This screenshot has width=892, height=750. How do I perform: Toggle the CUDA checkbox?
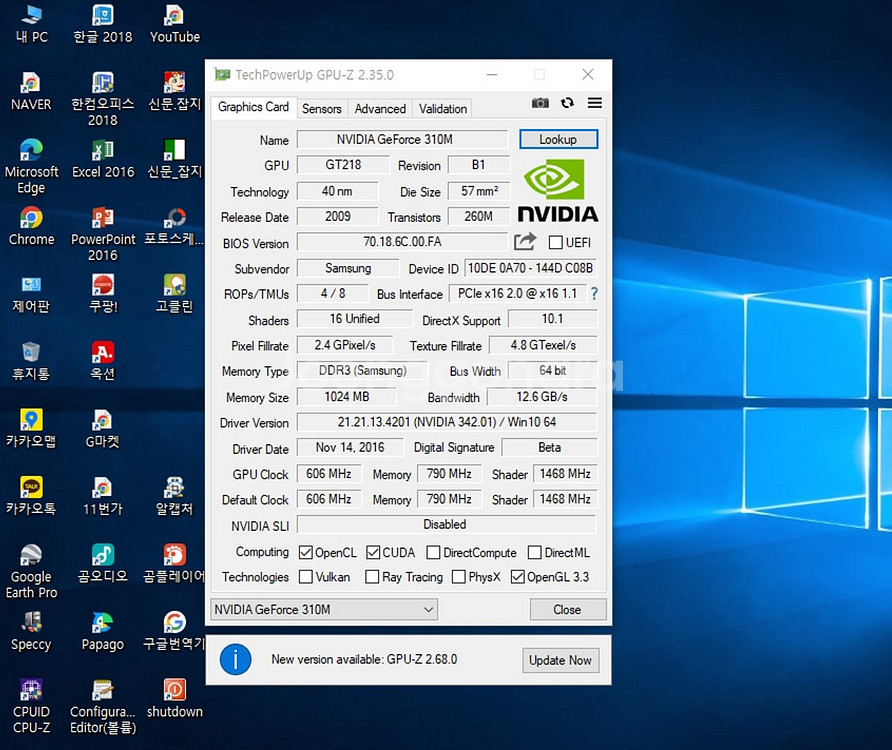[373, 553]
